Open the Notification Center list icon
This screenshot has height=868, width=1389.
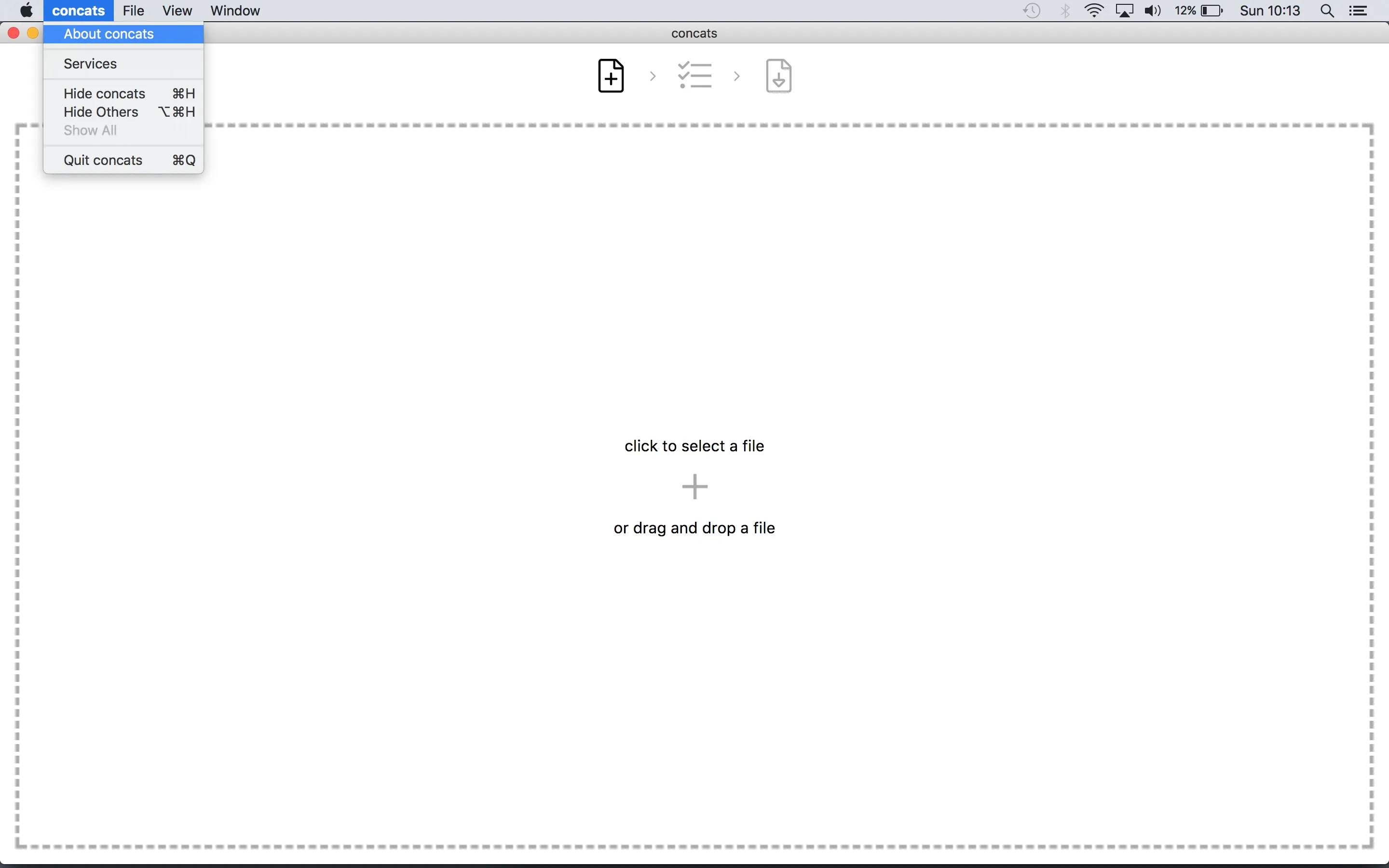coord(1358,11)
